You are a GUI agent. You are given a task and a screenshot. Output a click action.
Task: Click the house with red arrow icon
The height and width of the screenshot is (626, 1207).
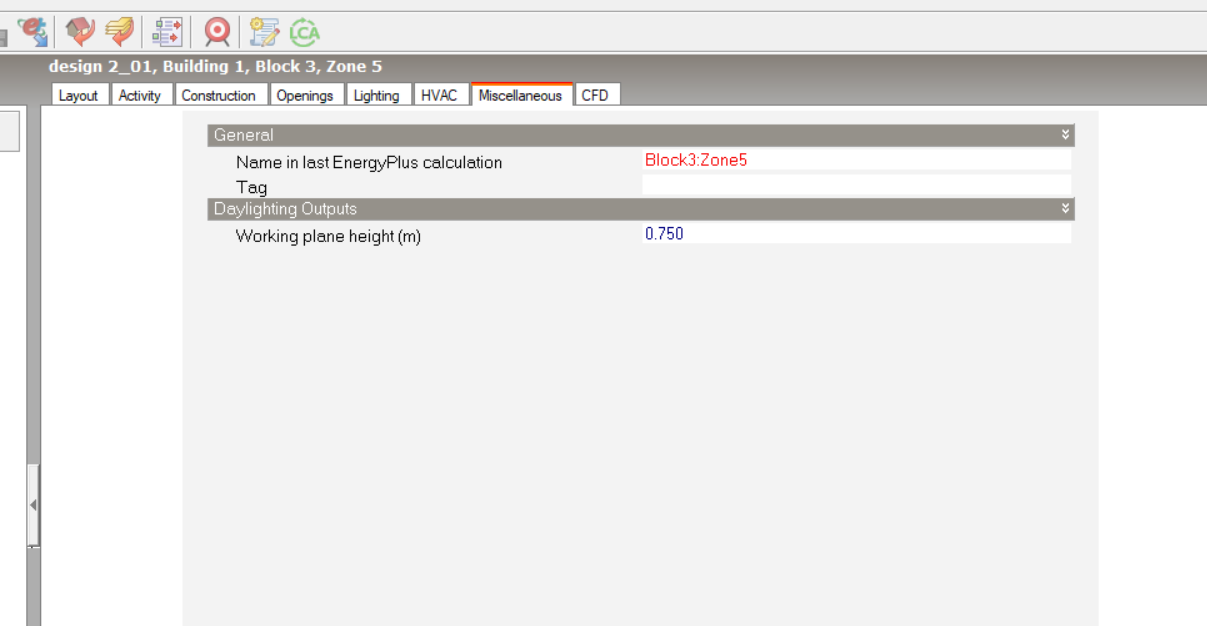click(80, 32)
